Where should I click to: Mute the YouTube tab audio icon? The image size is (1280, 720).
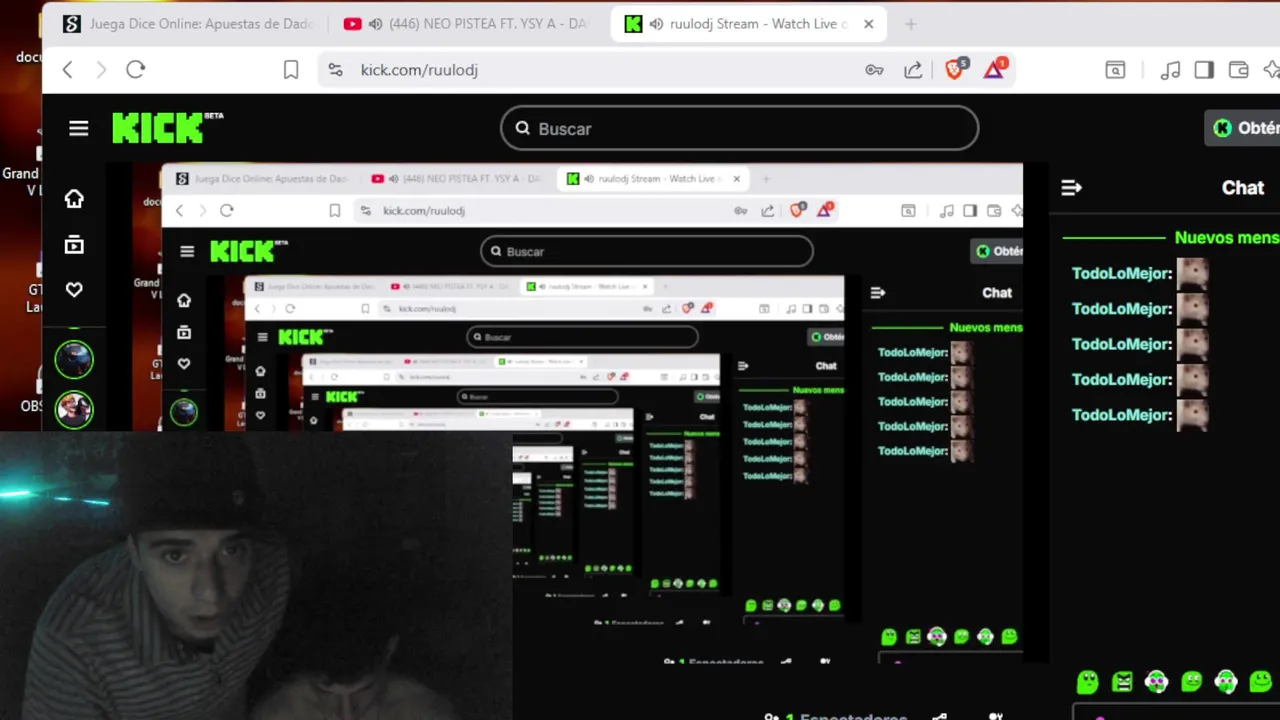(375, 24)
